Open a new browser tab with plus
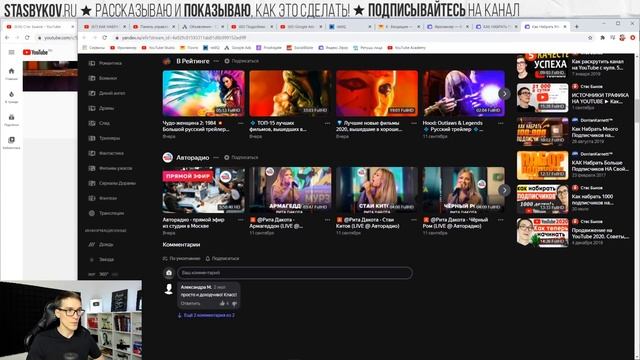 point(576,27)
